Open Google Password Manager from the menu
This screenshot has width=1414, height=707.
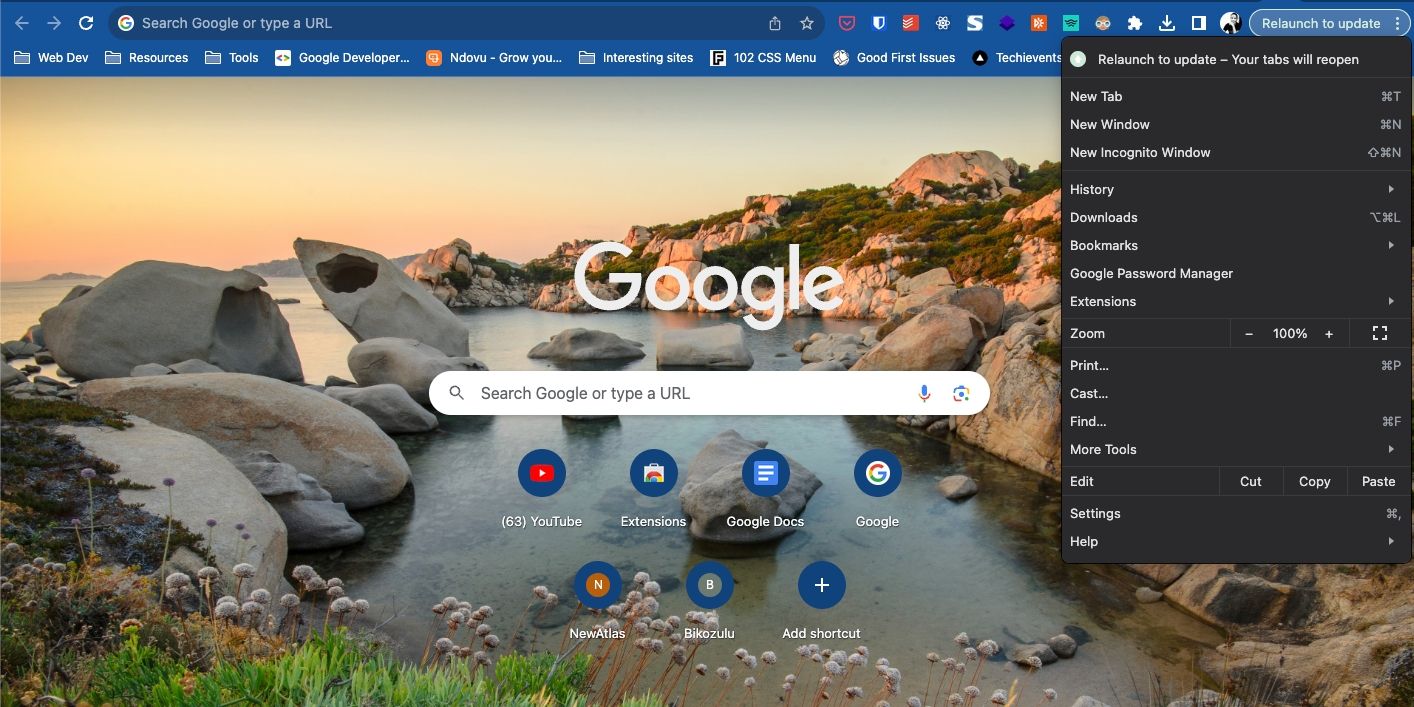1150,273
